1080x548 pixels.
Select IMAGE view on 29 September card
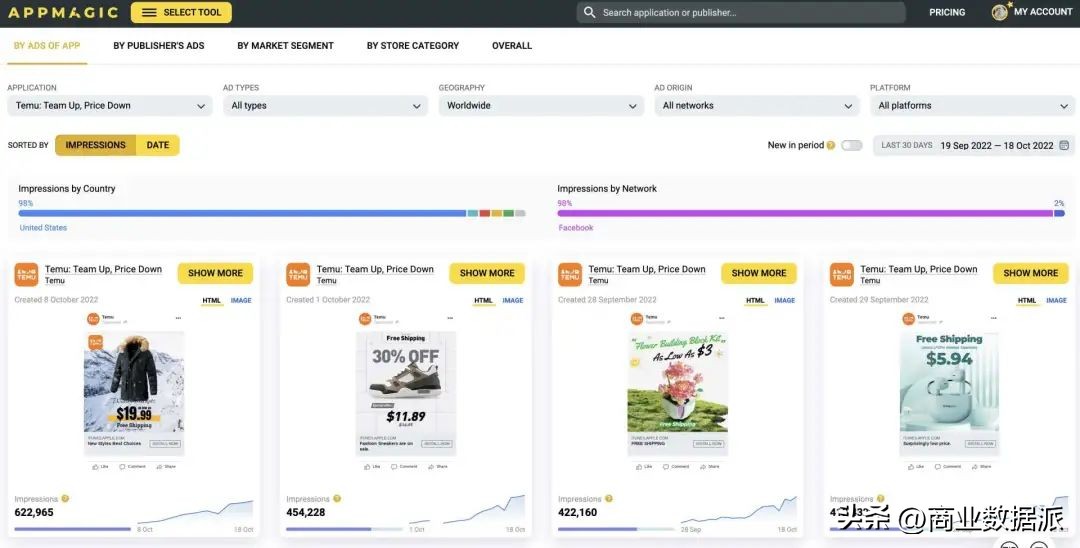[1057, 301]
